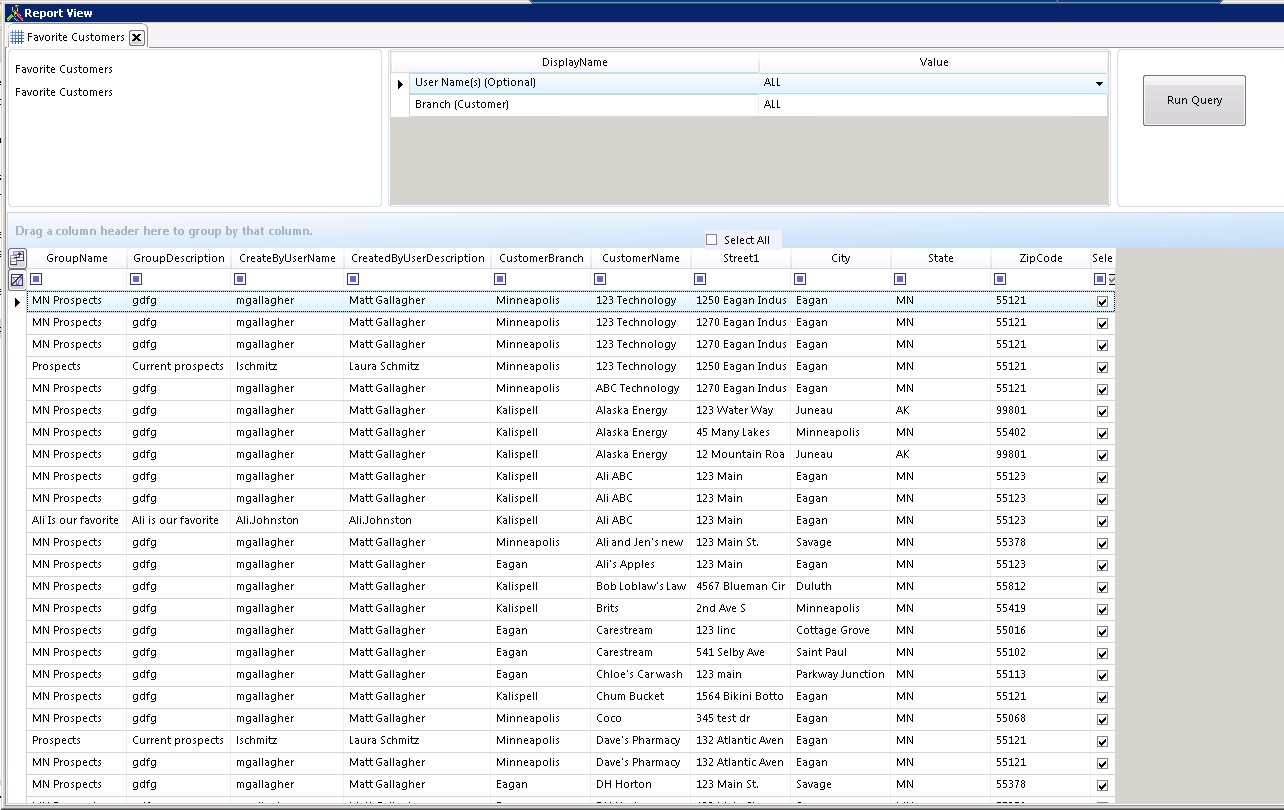The width and height of the screenshot is (1284, 810).
Task: Click the 'Ali Is our favorite' group name cell
Action: (x=75, y=521)
